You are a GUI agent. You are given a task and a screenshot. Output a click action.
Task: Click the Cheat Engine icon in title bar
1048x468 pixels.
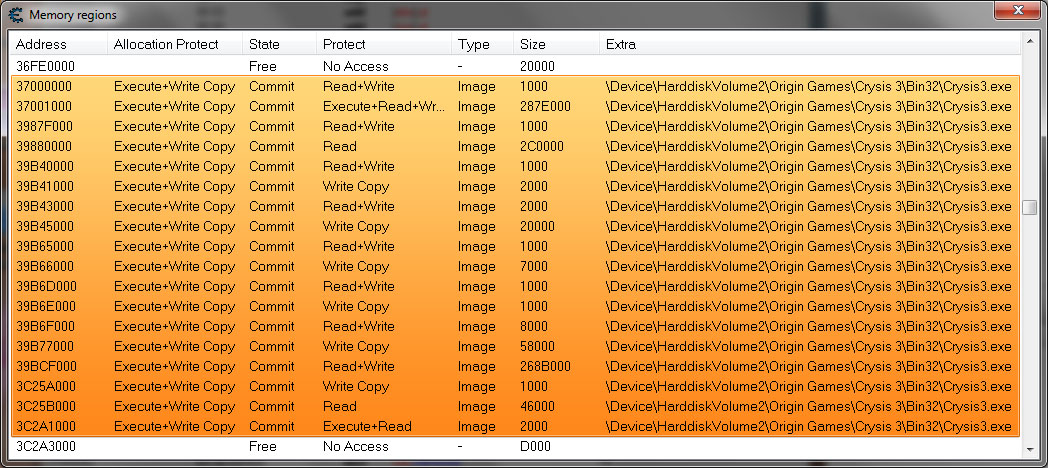point(15,15)
